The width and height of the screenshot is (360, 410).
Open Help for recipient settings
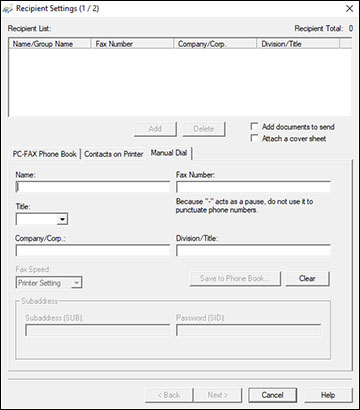pyautogui.click(x=328, y=395)
